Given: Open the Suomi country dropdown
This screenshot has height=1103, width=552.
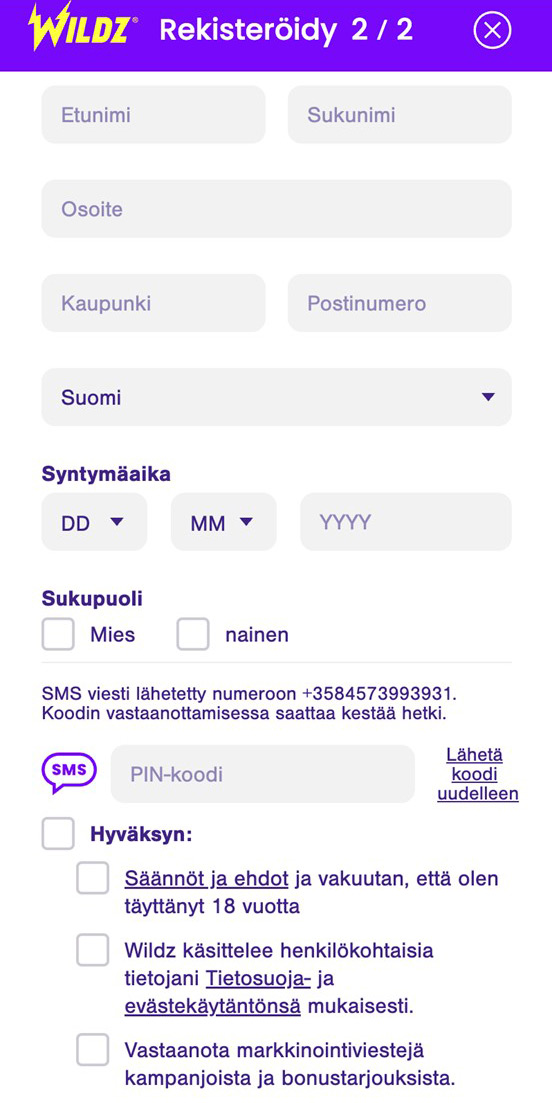Looking at the screenshot, I should (276, 397).
